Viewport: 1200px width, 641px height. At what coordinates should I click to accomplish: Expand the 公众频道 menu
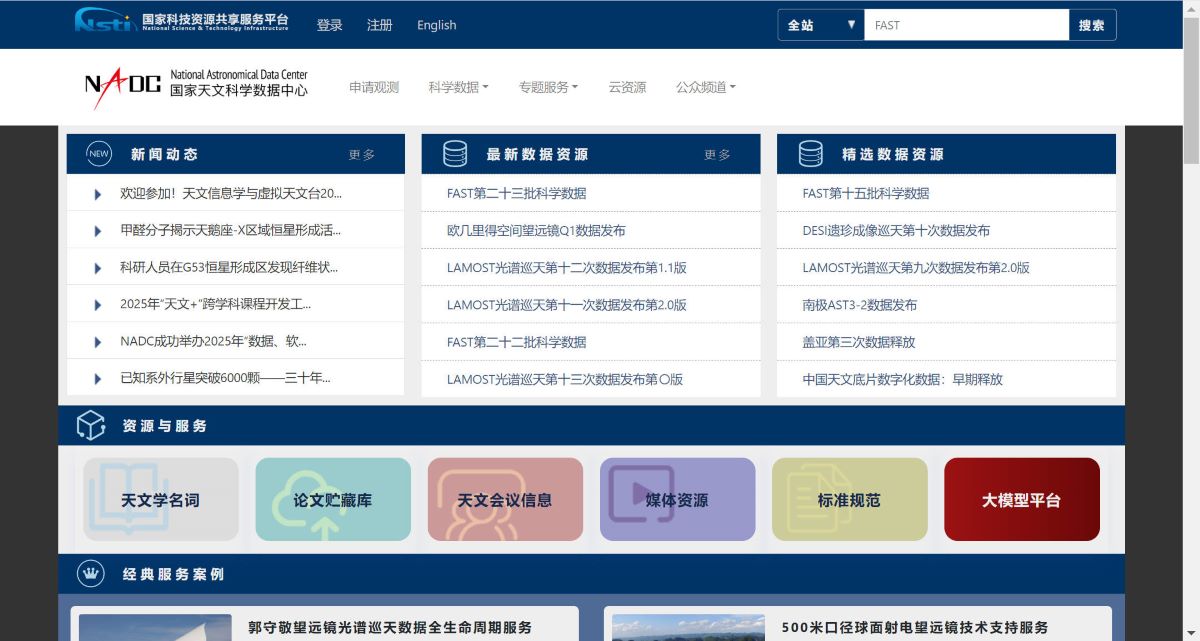point(705,88)
